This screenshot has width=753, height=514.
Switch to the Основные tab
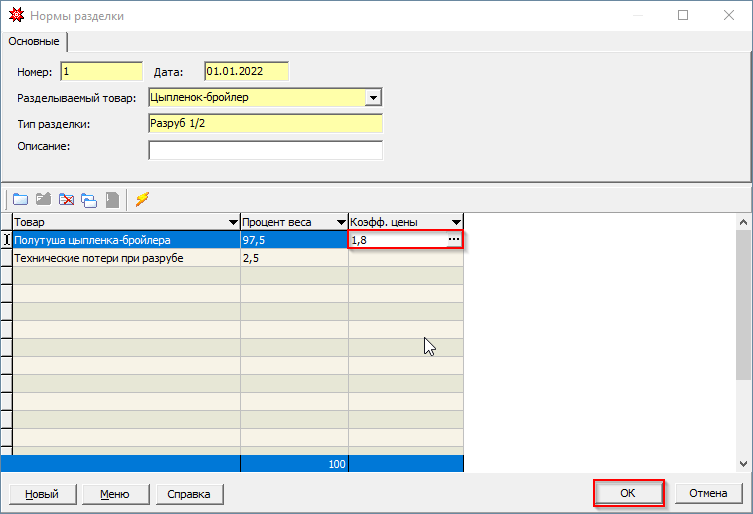point(34,41)
